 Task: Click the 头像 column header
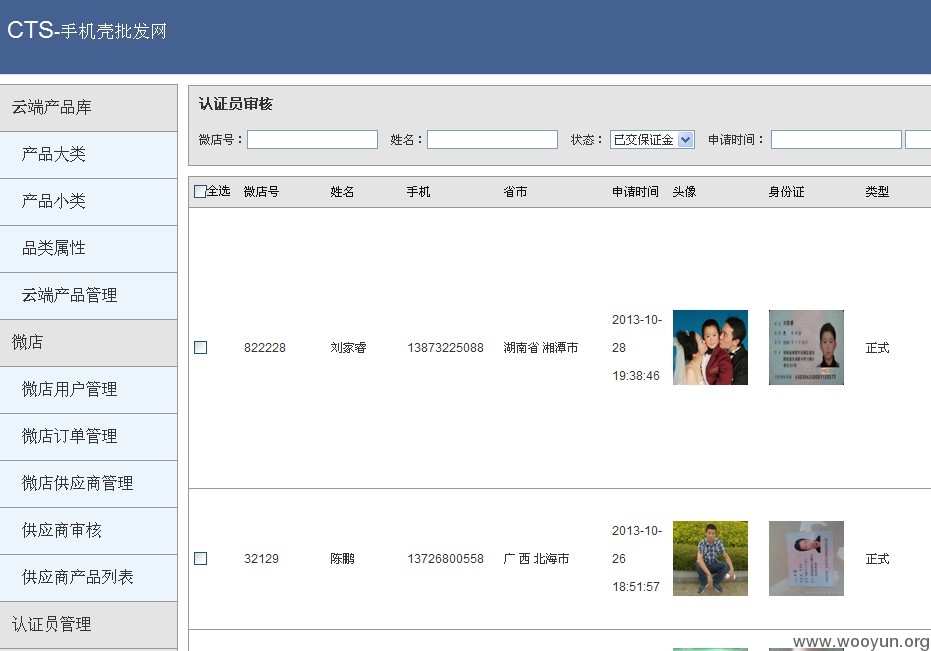click(684, 191)
